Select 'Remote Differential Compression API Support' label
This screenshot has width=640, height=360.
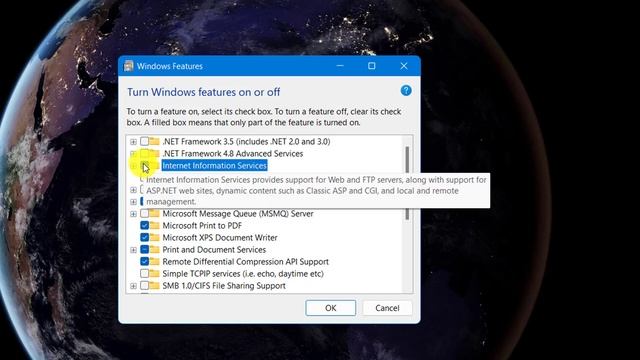click(x=245, y=261)
